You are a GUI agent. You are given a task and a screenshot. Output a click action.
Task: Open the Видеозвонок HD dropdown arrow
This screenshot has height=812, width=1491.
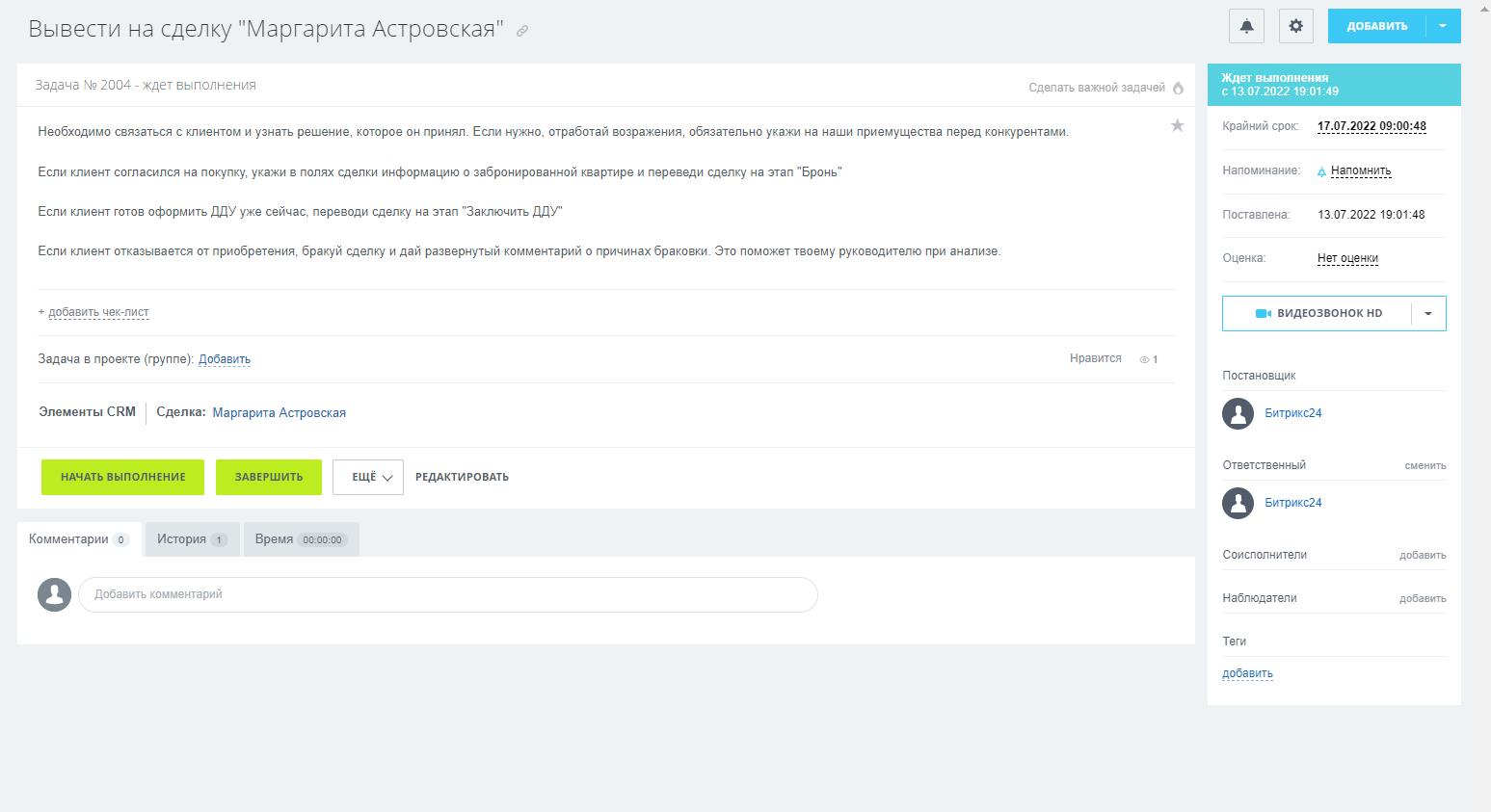click(1428, 314)
